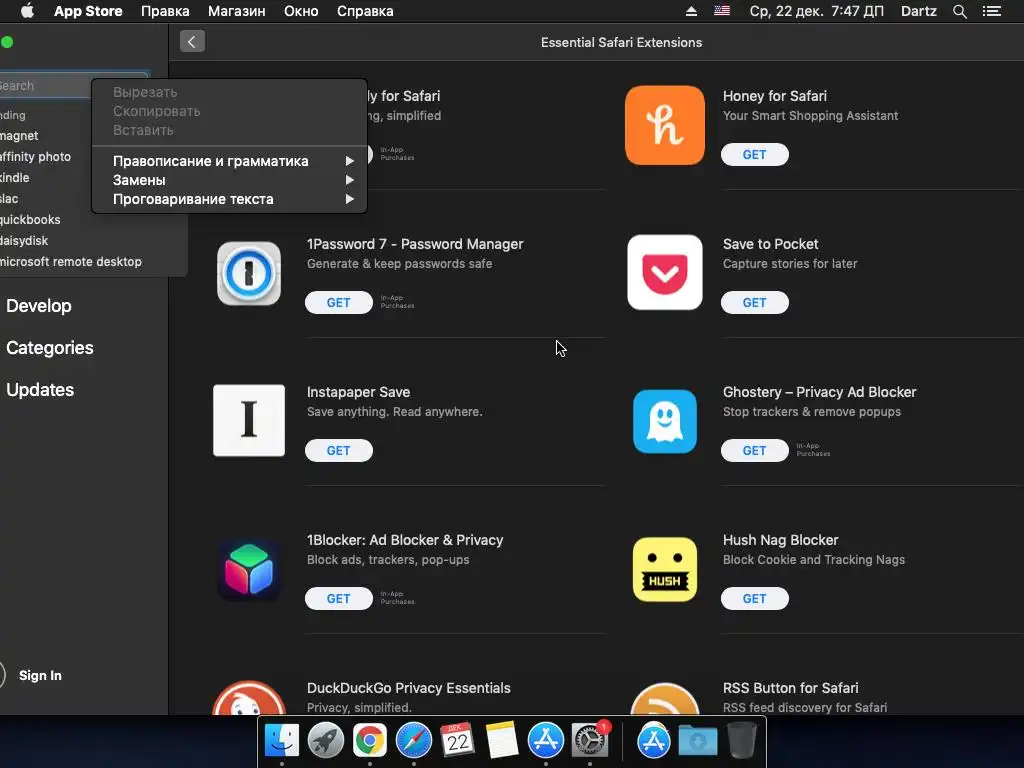This screenshot has height=768, width=1024.
Task: Expand the Замены submenu
Action: coord(230,180)
